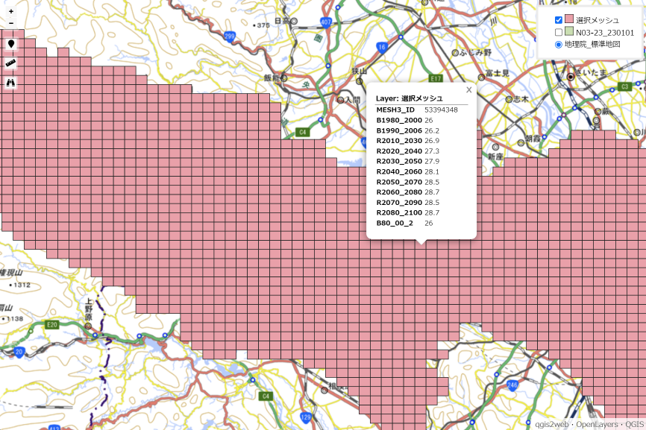Screen dimensions: 646x430
Task: Click the zoom out minus button
Action: point(11,23)
